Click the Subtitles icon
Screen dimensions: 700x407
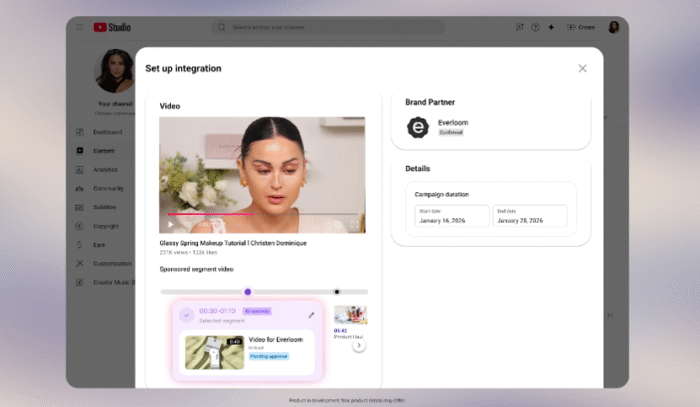tap(79, 207)
